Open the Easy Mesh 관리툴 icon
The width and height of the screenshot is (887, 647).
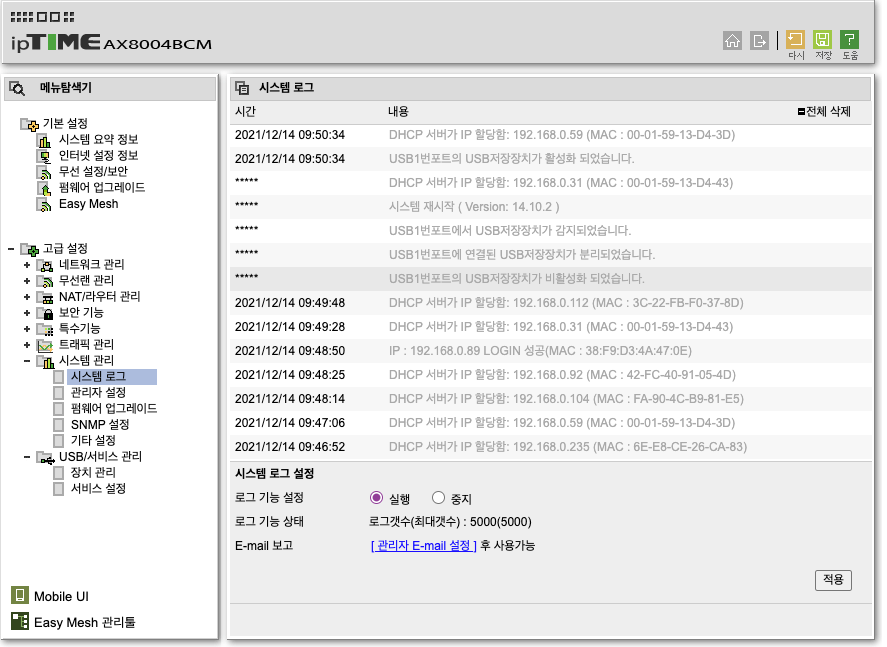[20, 621]
